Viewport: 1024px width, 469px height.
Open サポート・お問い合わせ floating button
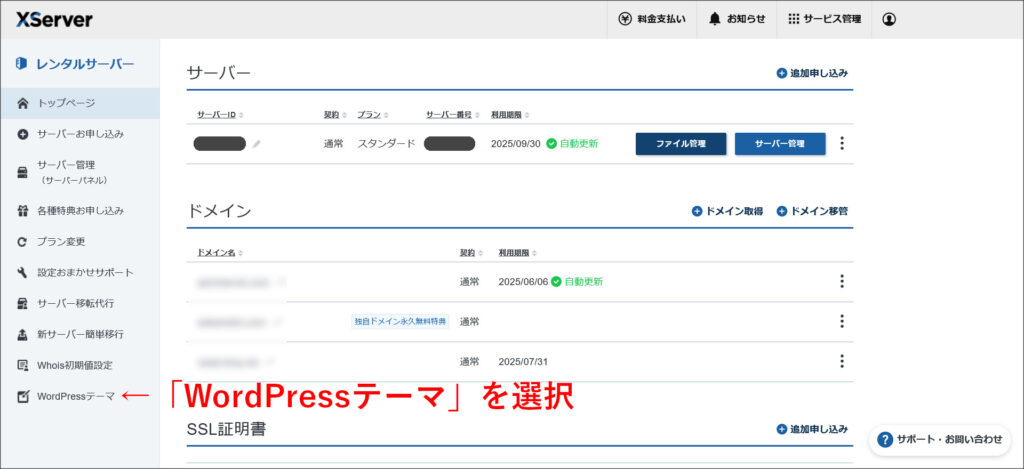click(x=940, y=439)
